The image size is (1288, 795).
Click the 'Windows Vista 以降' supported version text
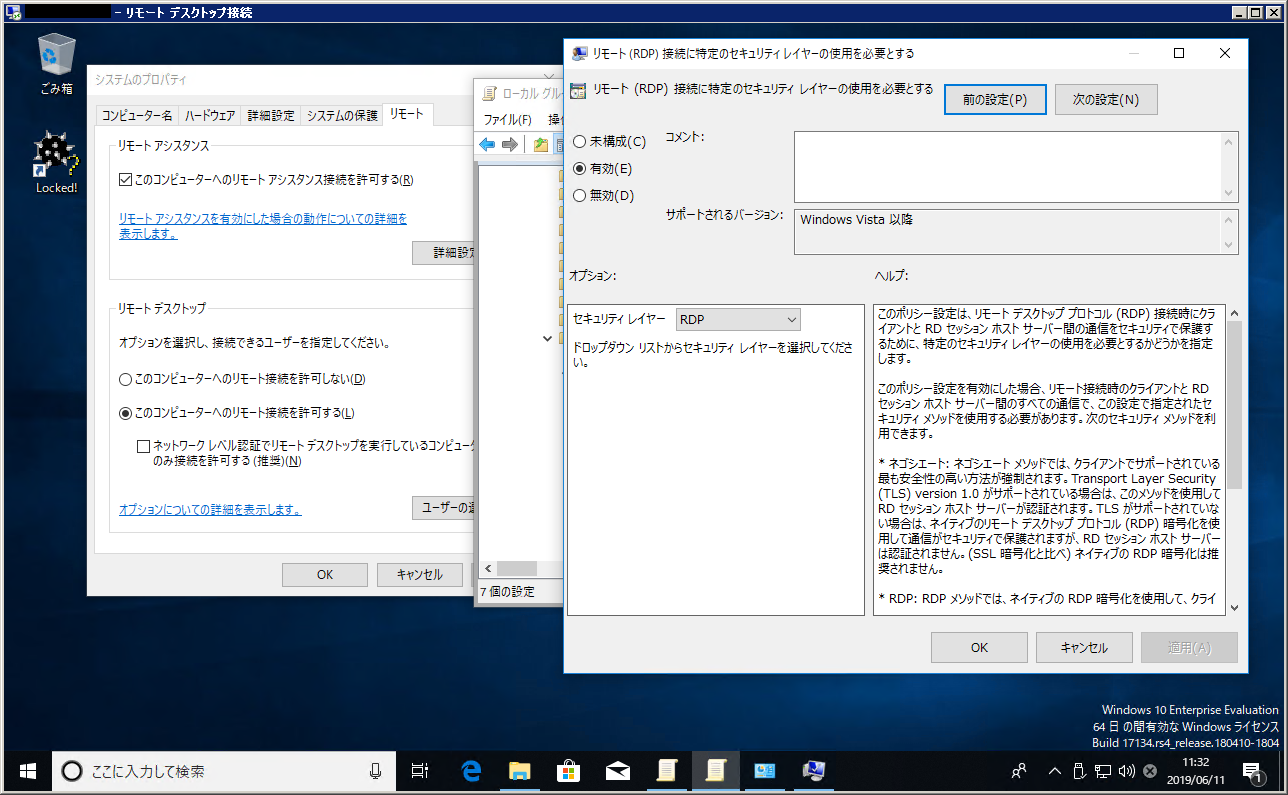[857, 219]
